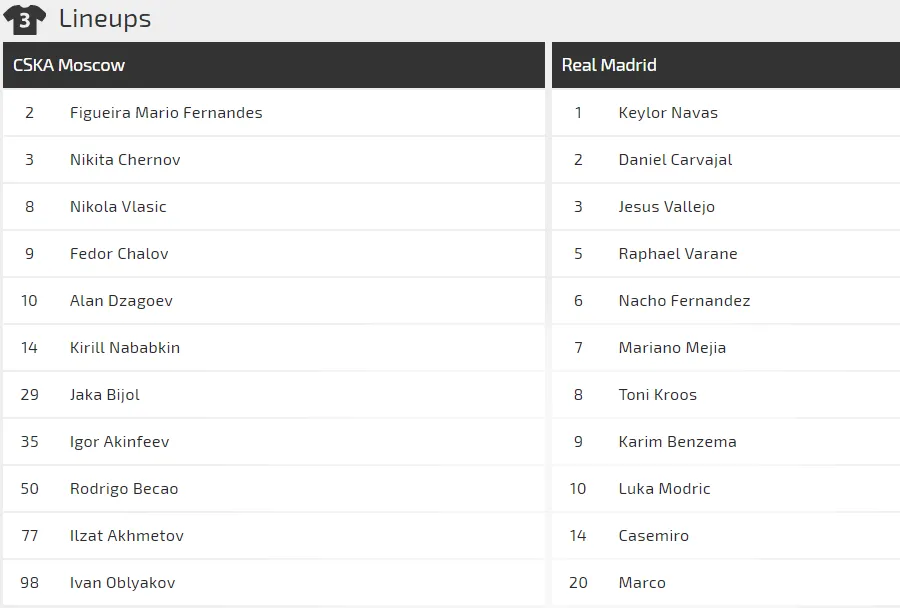Click Toni Kroos row
This screenshot has height=608, width=900.
657,395
